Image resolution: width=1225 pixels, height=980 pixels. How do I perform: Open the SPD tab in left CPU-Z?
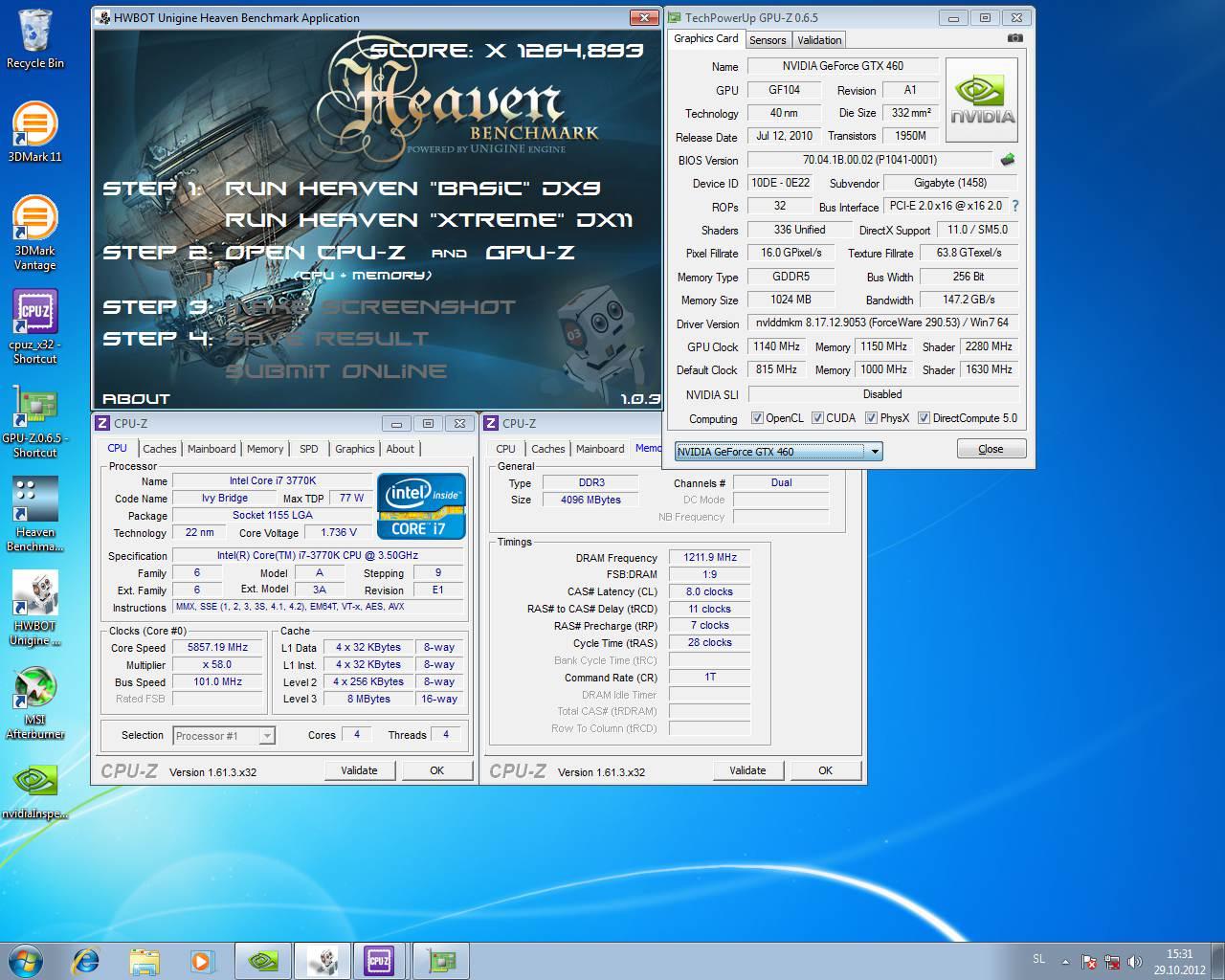click(309, 449)
